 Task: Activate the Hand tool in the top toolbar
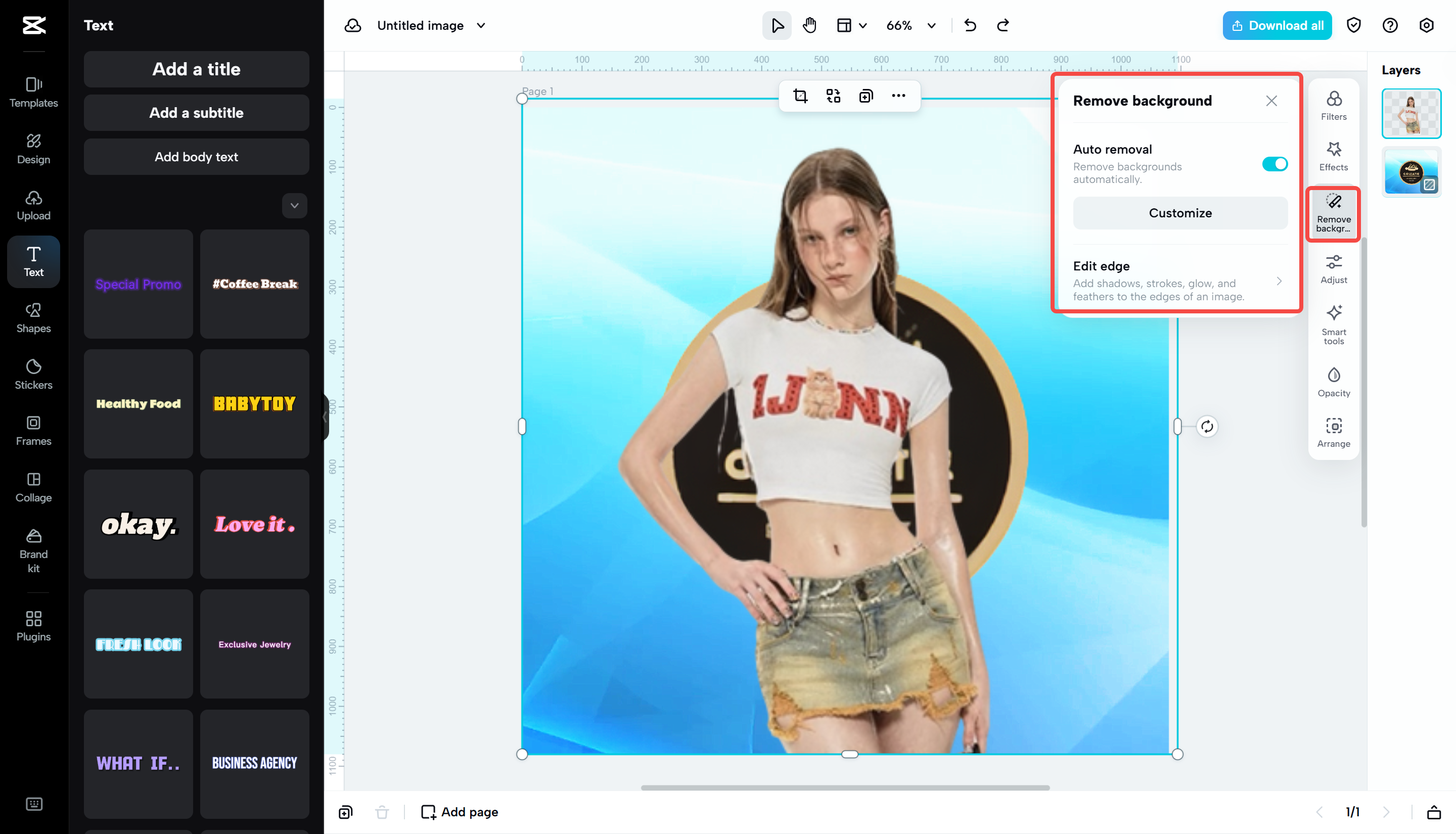click(x=809, y=25)
